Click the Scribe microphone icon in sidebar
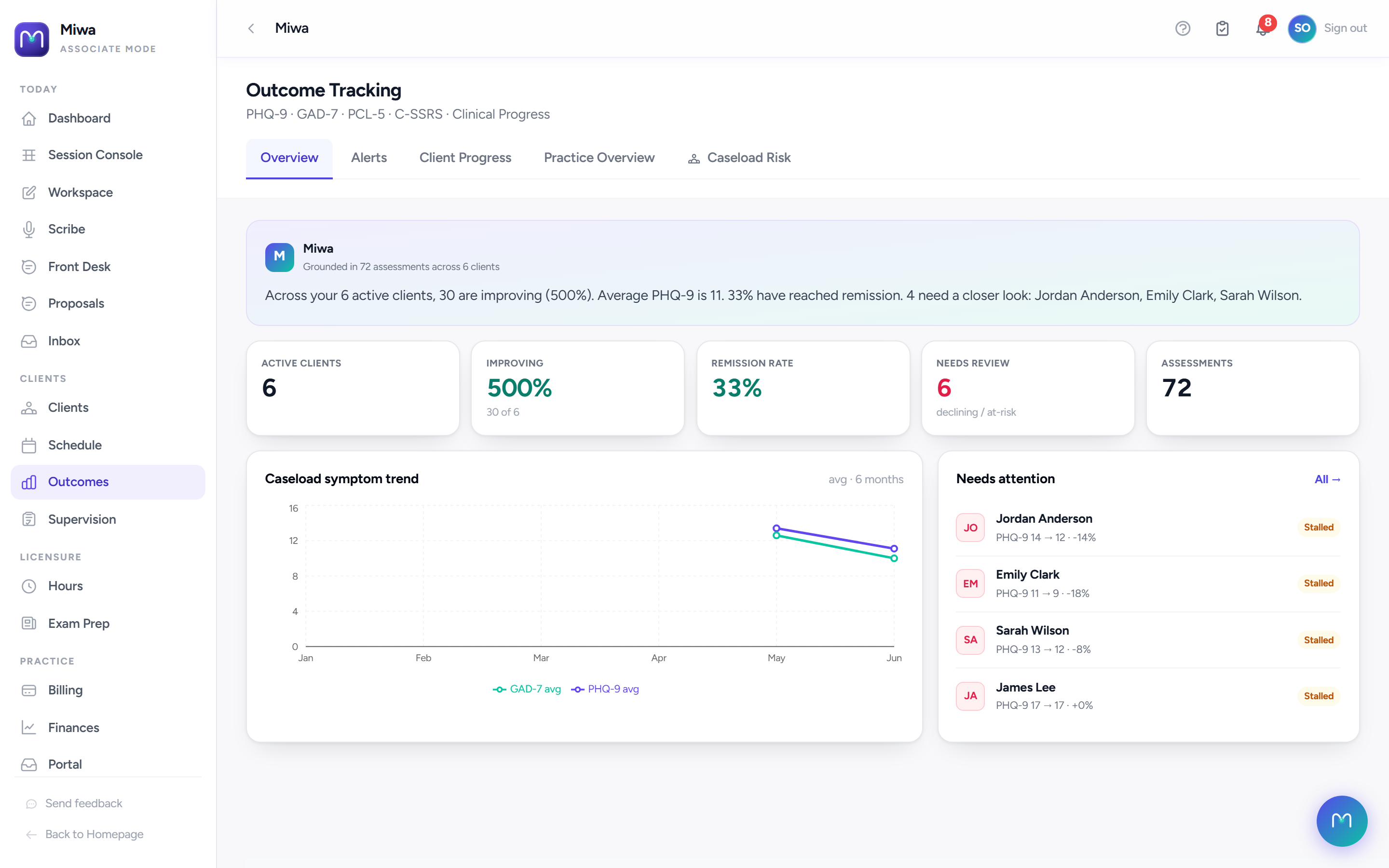Image resolution: width=1389 pixels, height=868 pixels. click(29, 229)
